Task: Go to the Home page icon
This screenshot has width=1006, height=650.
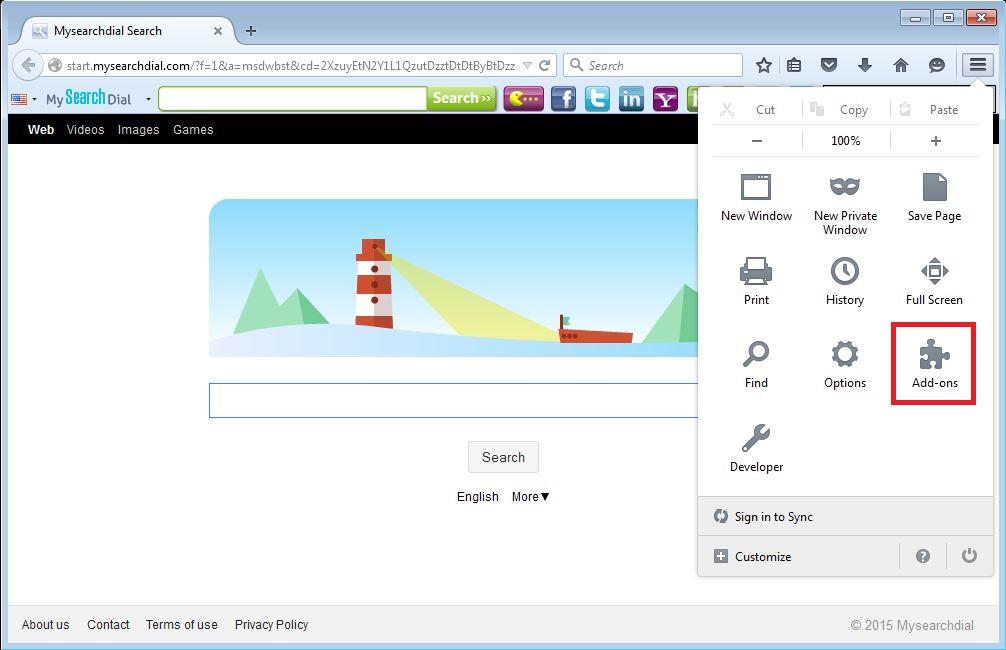Action: [901, 65]
